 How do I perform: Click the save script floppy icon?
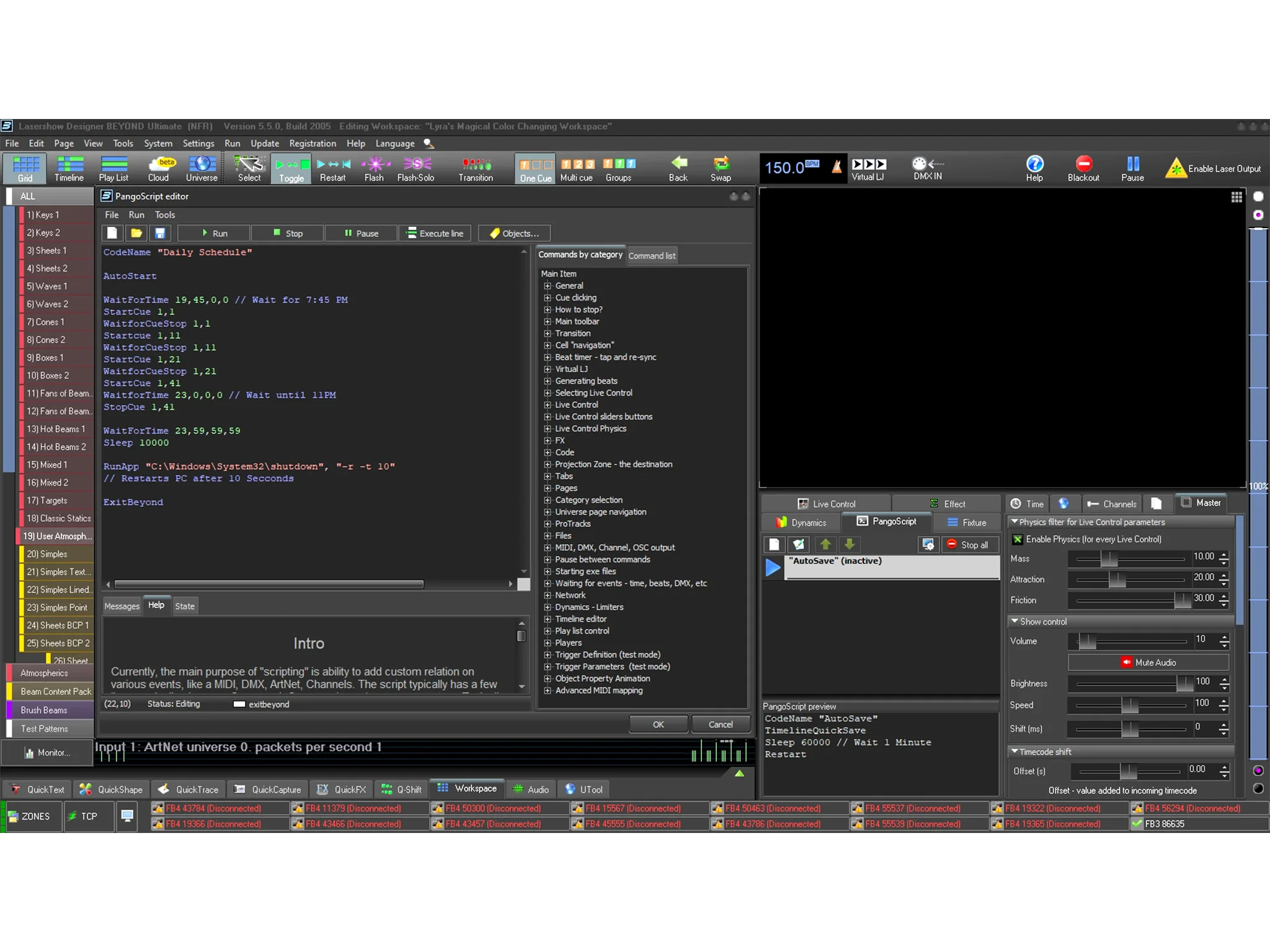160,233
